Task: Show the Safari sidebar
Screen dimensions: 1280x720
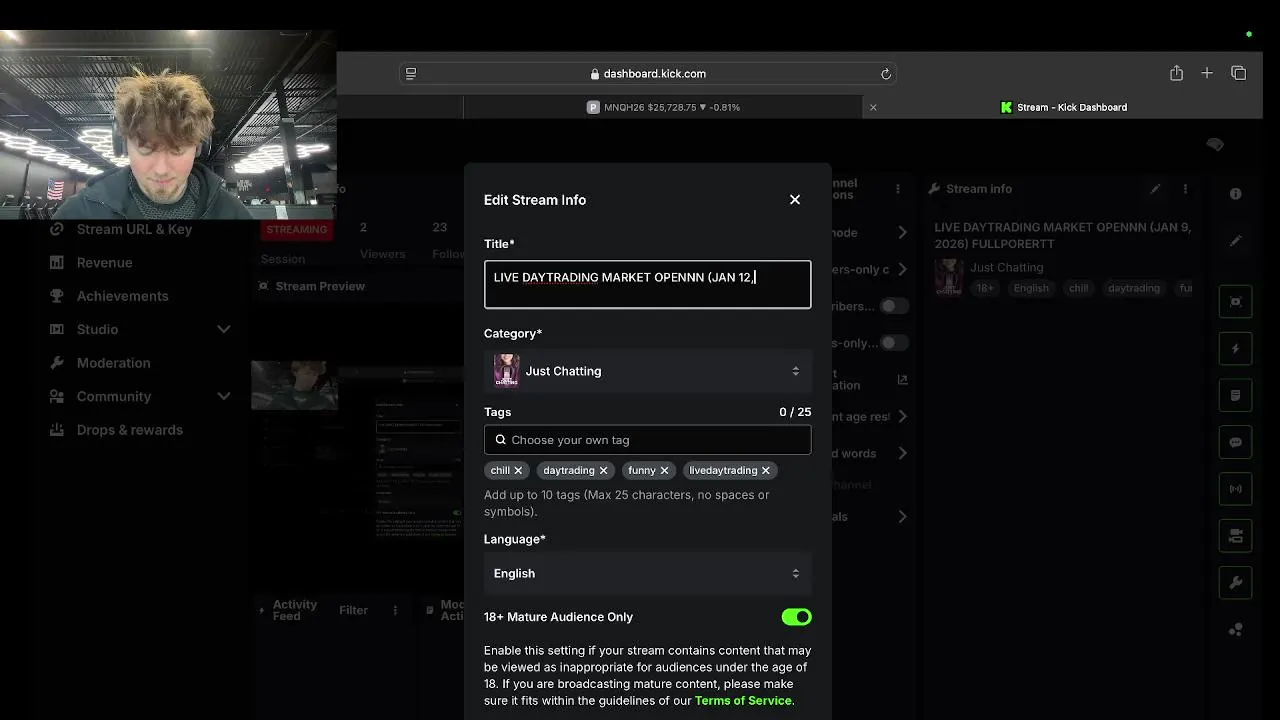Action: coord(411,73)
